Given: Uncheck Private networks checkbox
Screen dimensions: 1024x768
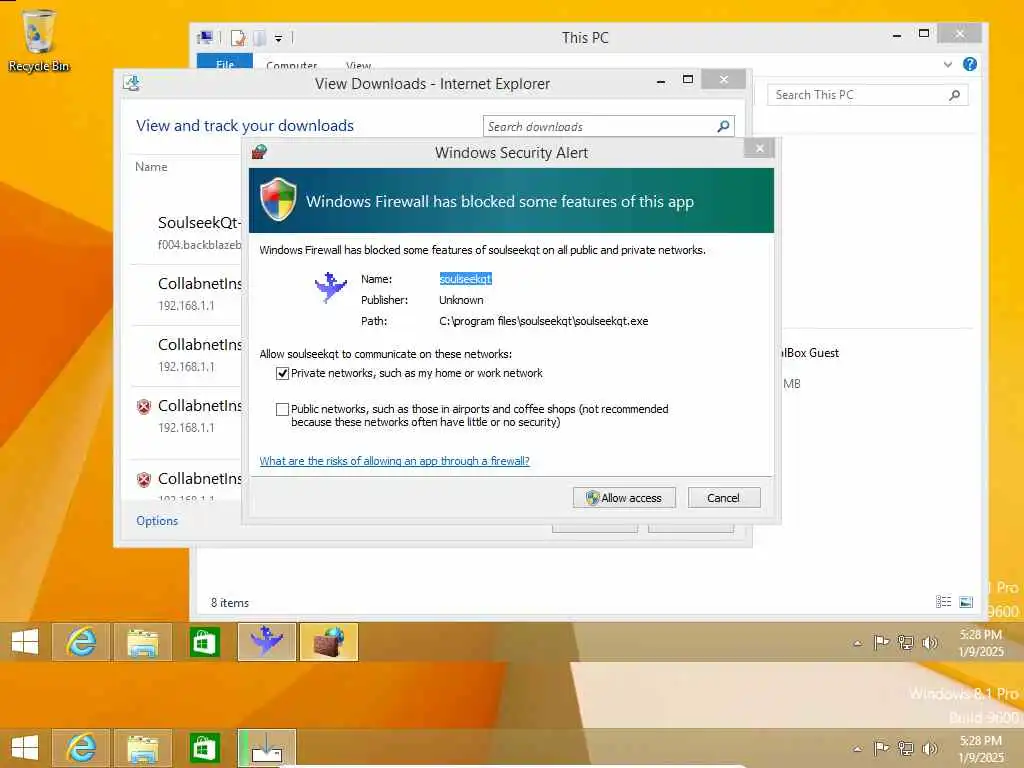Looking at the screenshot, I should (282, 374).
